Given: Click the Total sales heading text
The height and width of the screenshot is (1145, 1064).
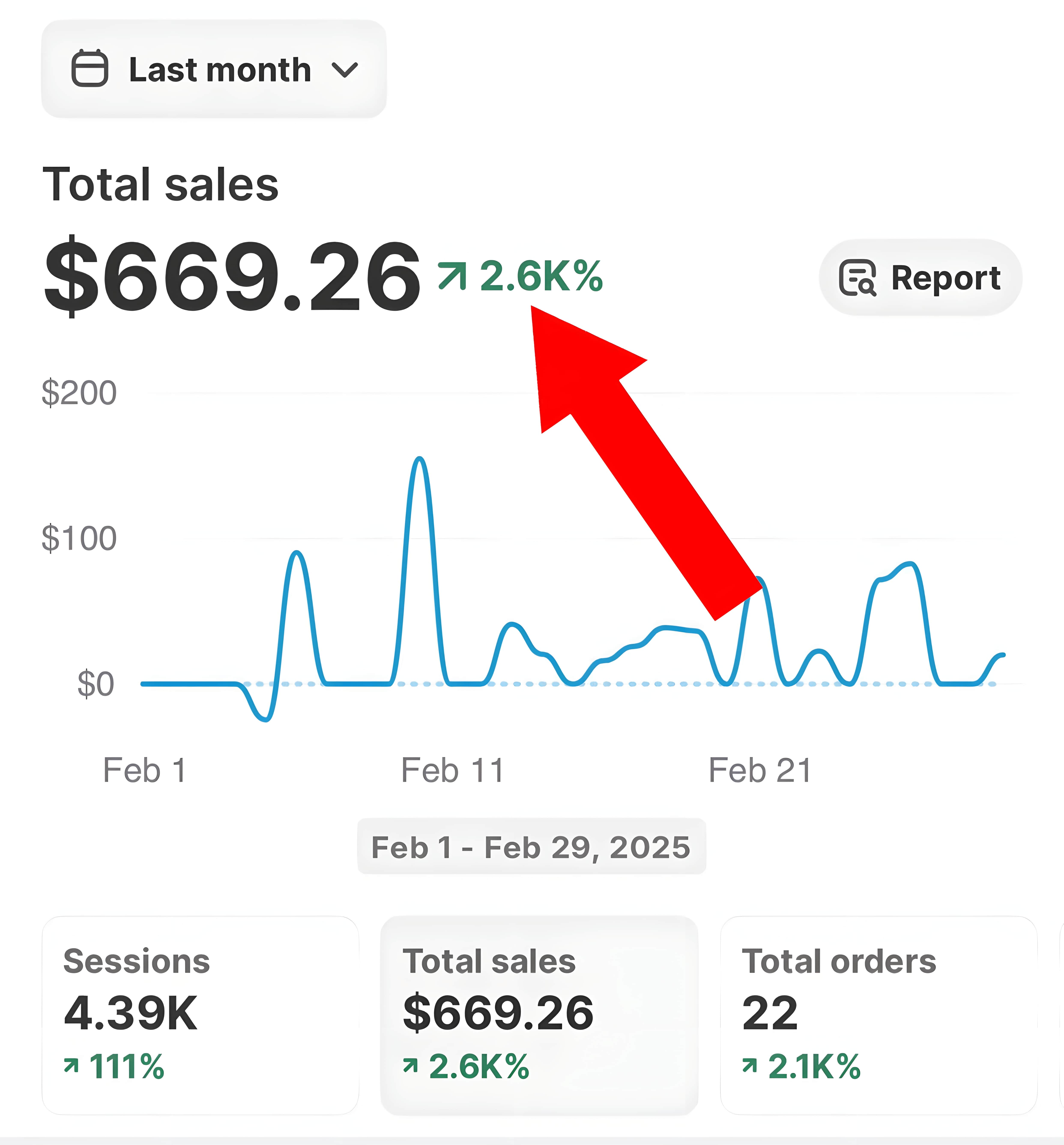Looking at the screenshot, I should [161, 185].
